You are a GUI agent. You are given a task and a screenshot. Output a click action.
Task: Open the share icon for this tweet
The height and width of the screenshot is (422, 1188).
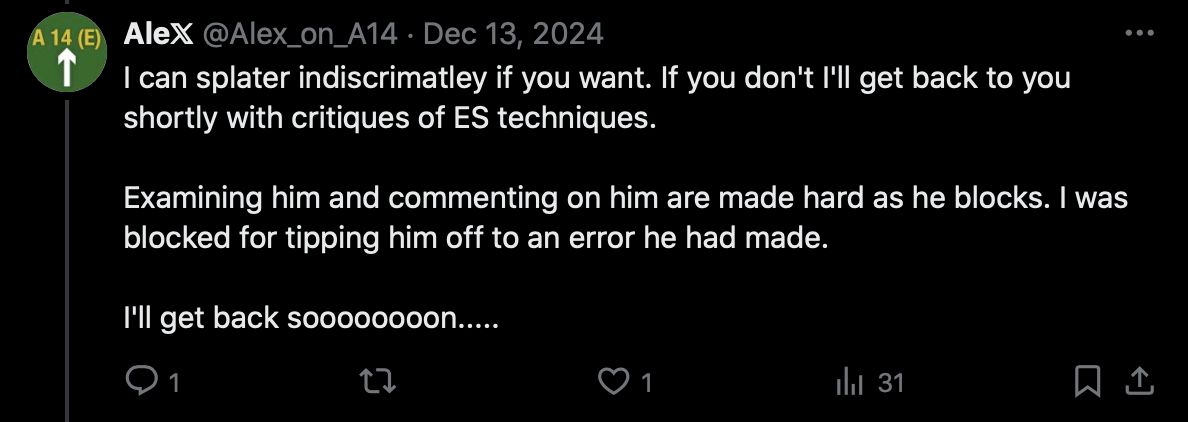1138,380
